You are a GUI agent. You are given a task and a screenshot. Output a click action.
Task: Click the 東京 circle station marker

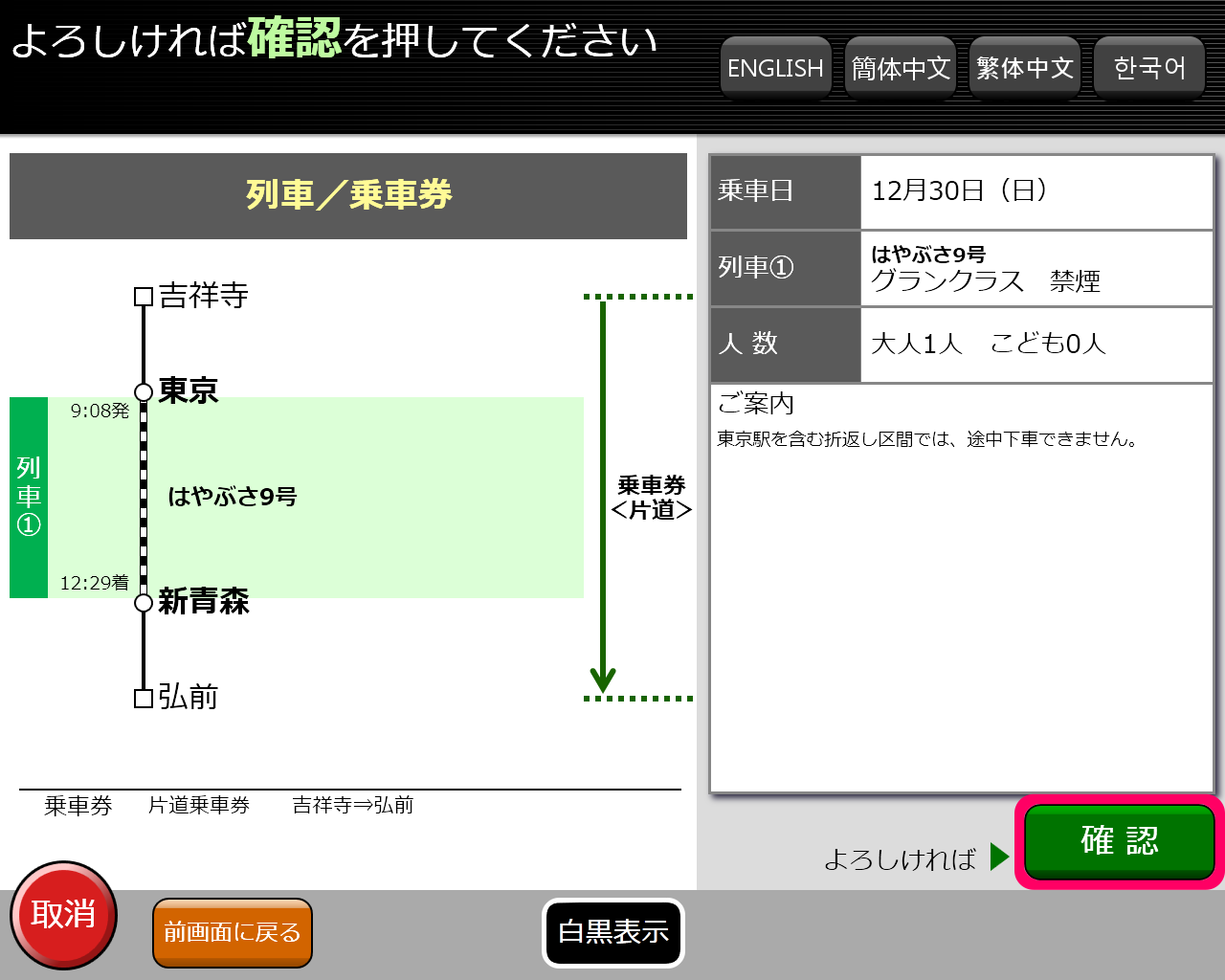tap(144, 392)
